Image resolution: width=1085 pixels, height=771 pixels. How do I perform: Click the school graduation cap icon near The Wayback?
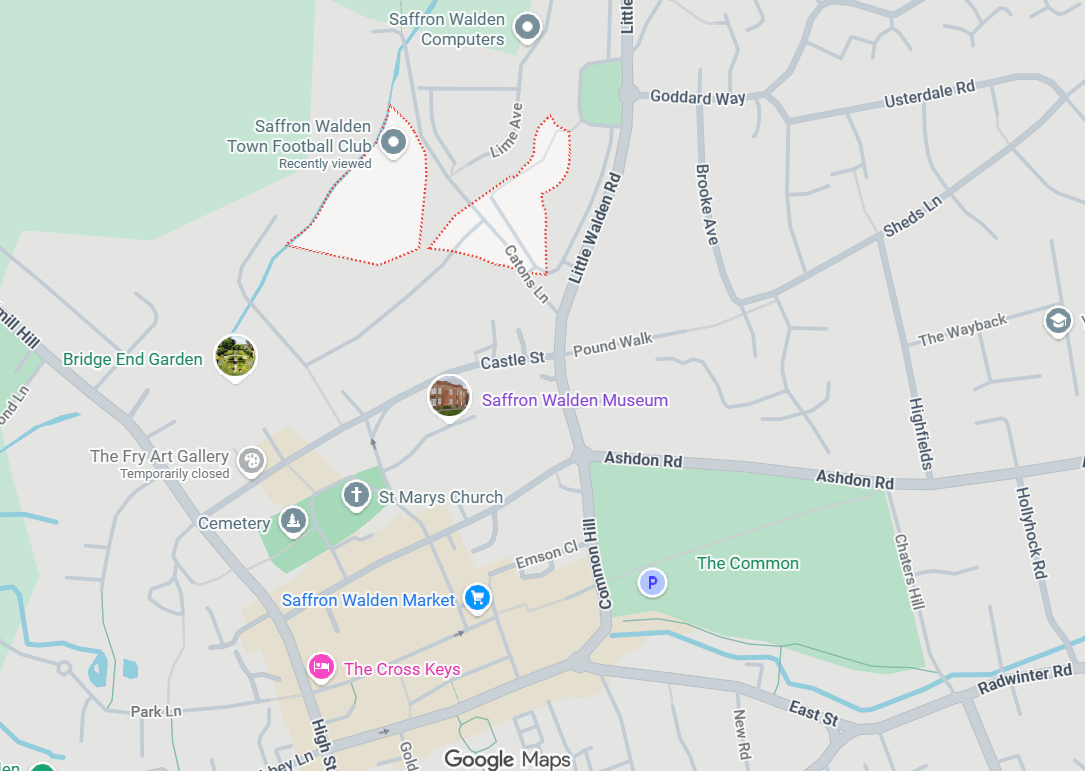pos(1058,322)
